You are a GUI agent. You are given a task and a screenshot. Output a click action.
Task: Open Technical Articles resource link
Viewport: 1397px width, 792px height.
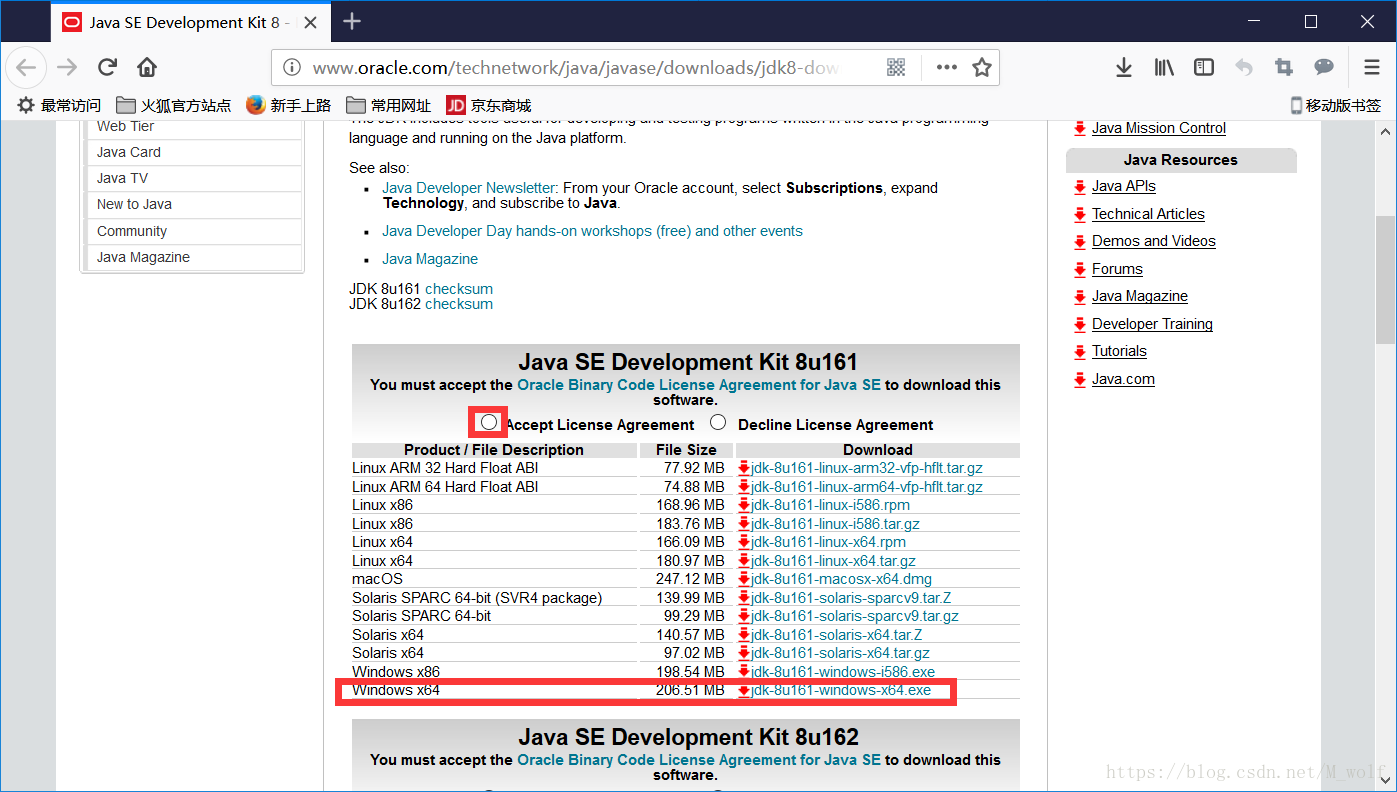click(1148, 214)
